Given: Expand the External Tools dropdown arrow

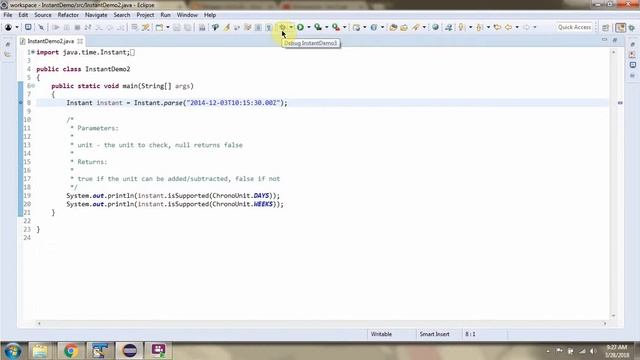Looking at the screenshot, I should click(x=344, y=27).
